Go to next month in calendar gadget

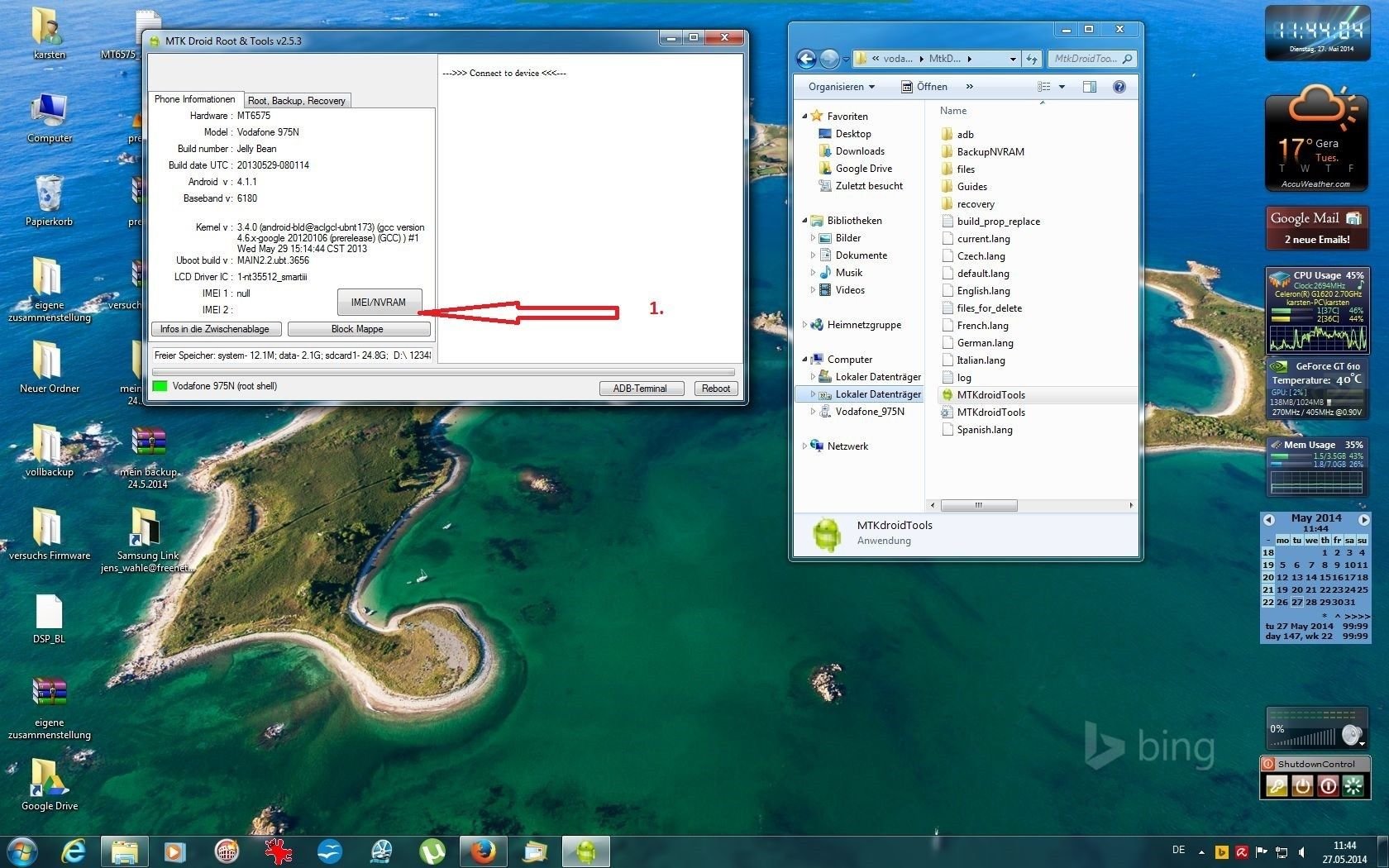[x=1363, y=520]
